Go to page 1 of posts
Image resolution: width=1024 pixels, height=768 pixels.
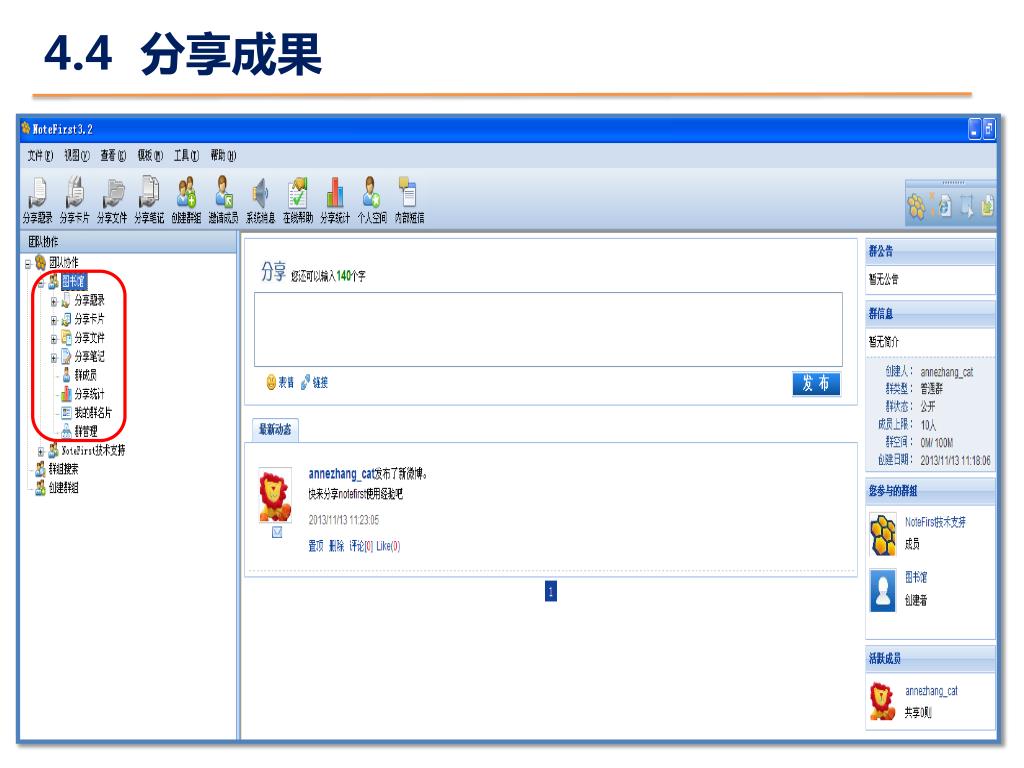click(x=551, y=592)
